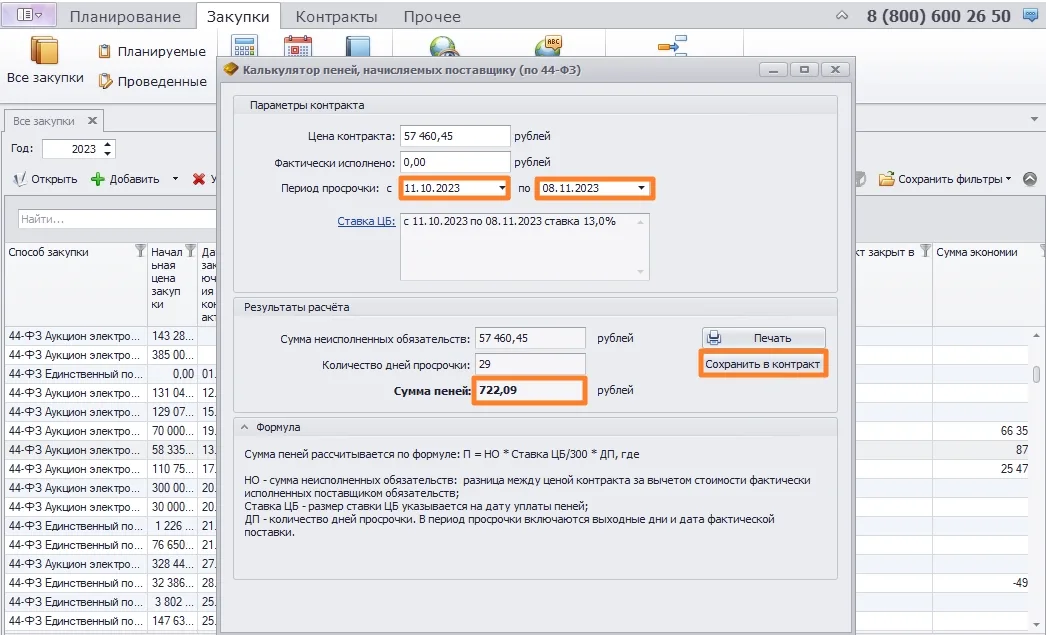Switch to the Закупки tab
This screenshot has height=635, width=1046.
click(x=238, y=17)
